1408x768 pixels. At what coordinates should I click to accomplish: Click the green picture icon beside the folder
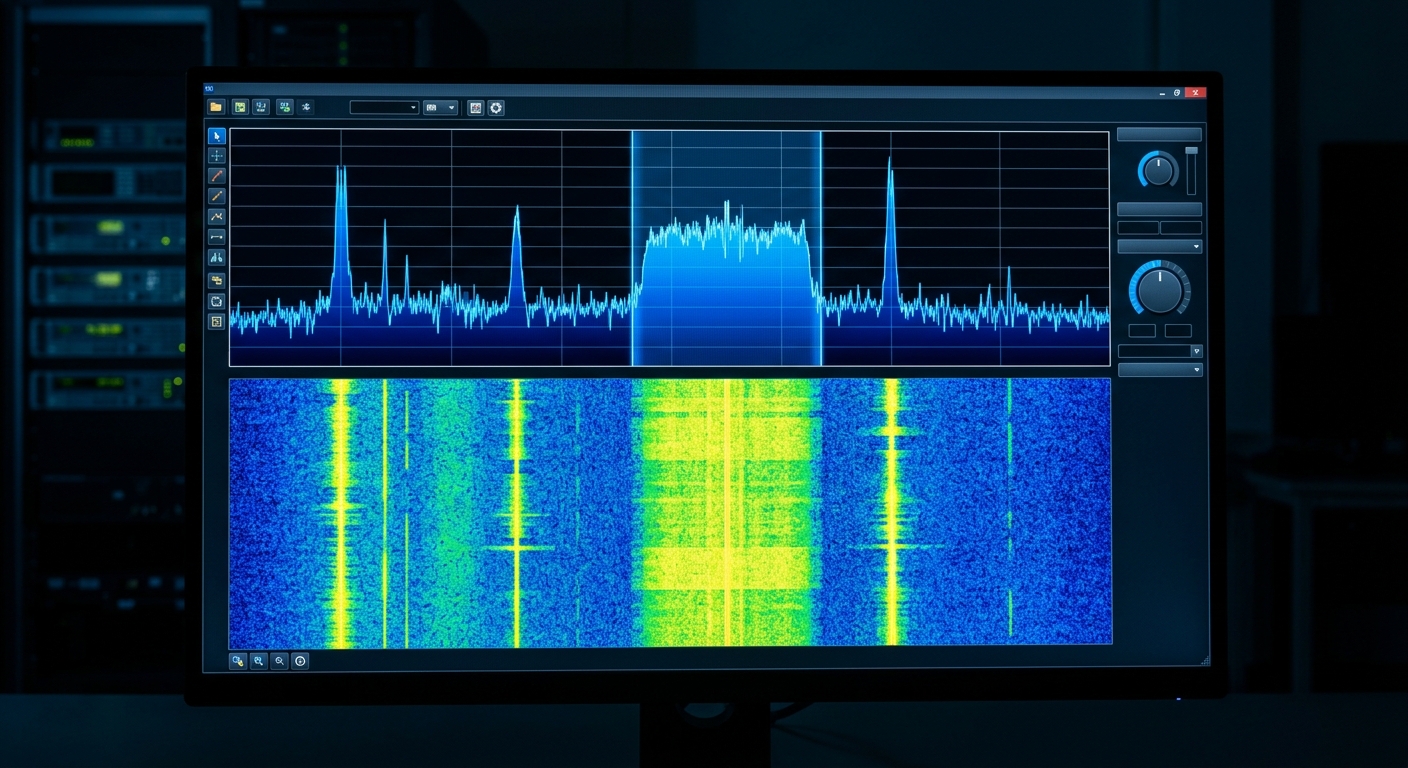tap(240, 107)
